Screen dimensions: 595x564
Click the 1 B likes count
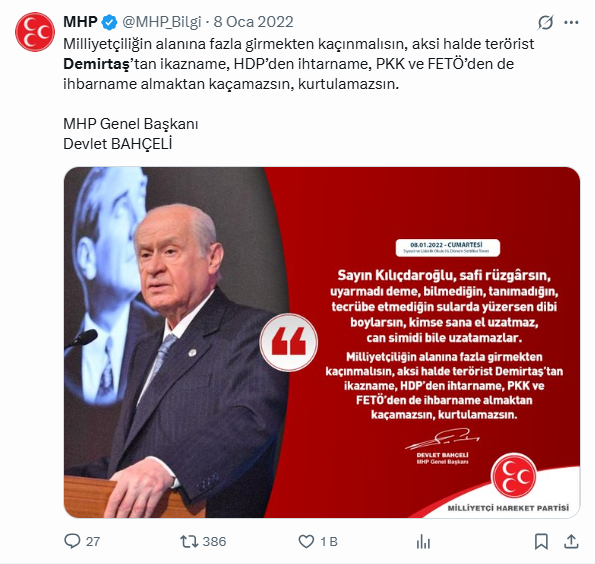click(329, 542)
